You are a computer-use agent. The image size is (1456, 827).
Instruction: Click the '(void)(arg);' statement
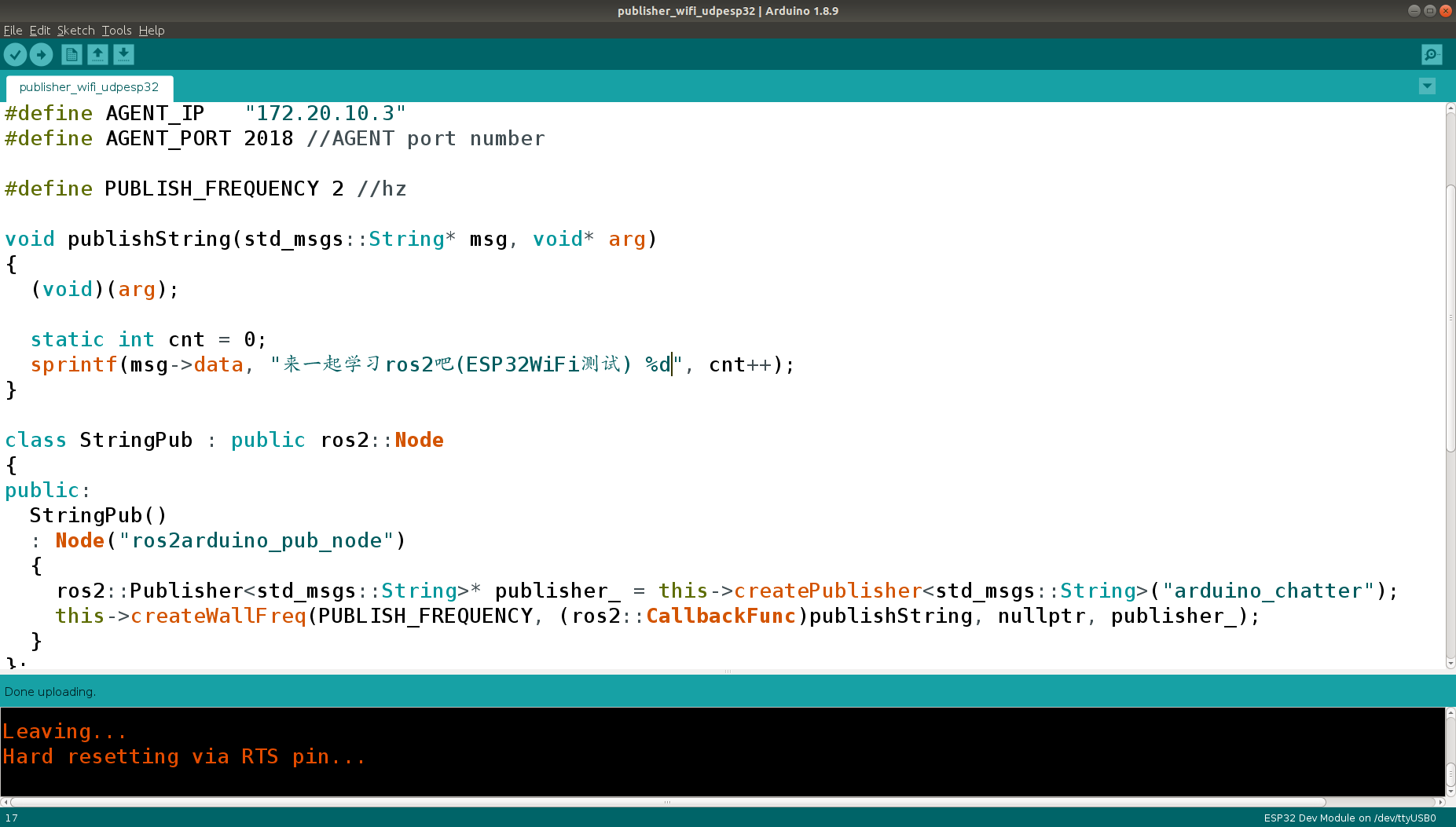click(105, 290)
